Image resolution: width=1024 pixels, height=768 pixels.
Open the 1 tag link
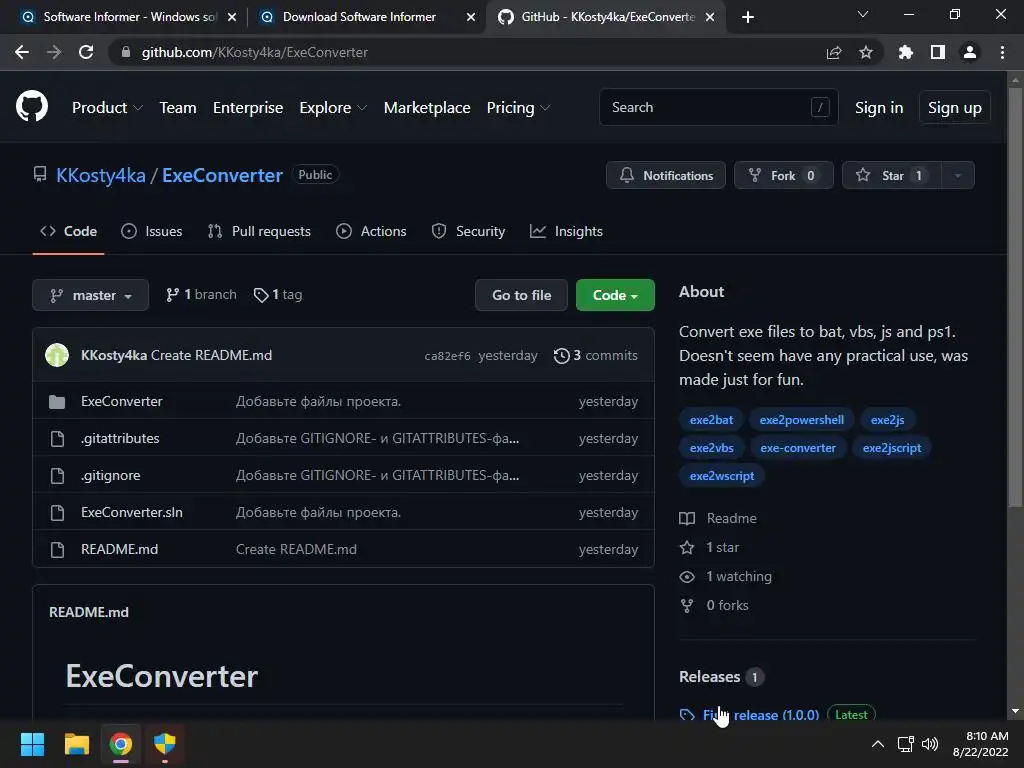pyautogui.click(x=278, y=295)
